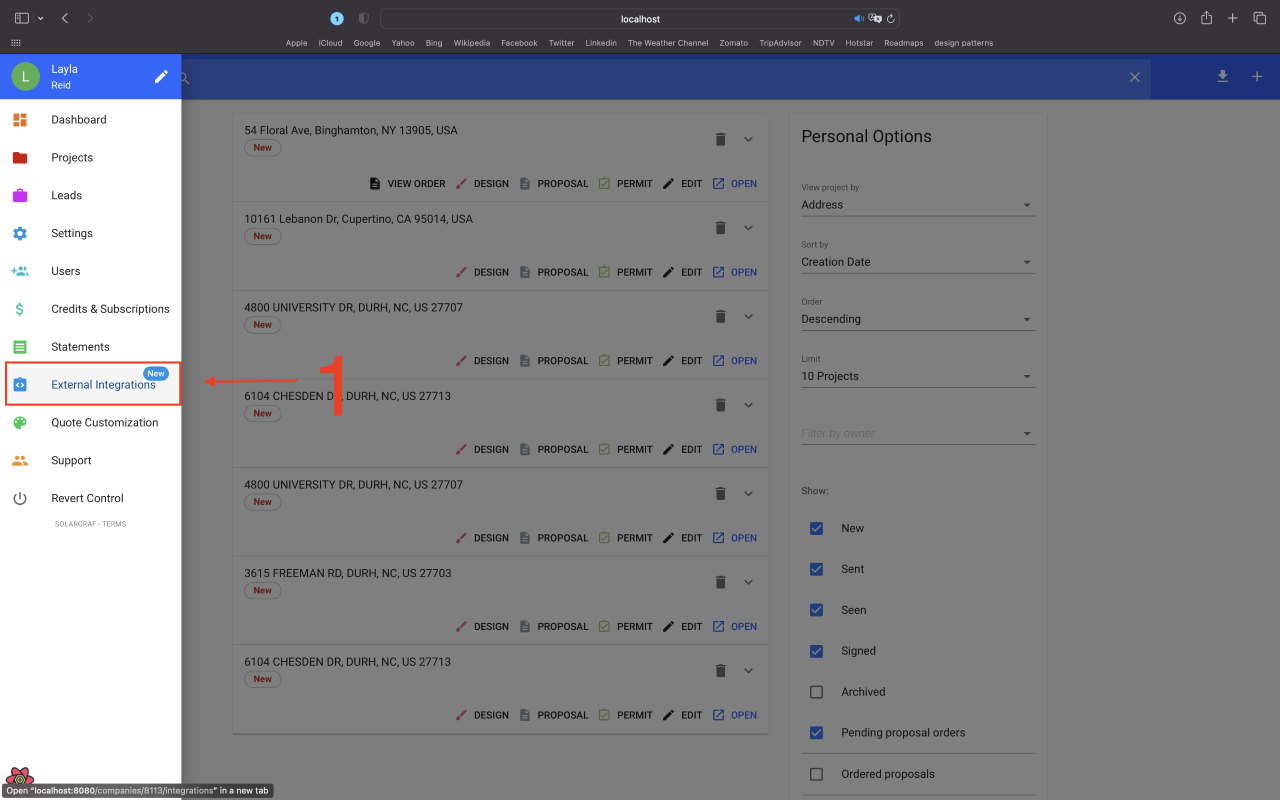Open Credits & Subscriptions dollar icon
1280x800 pixels.
21,308
